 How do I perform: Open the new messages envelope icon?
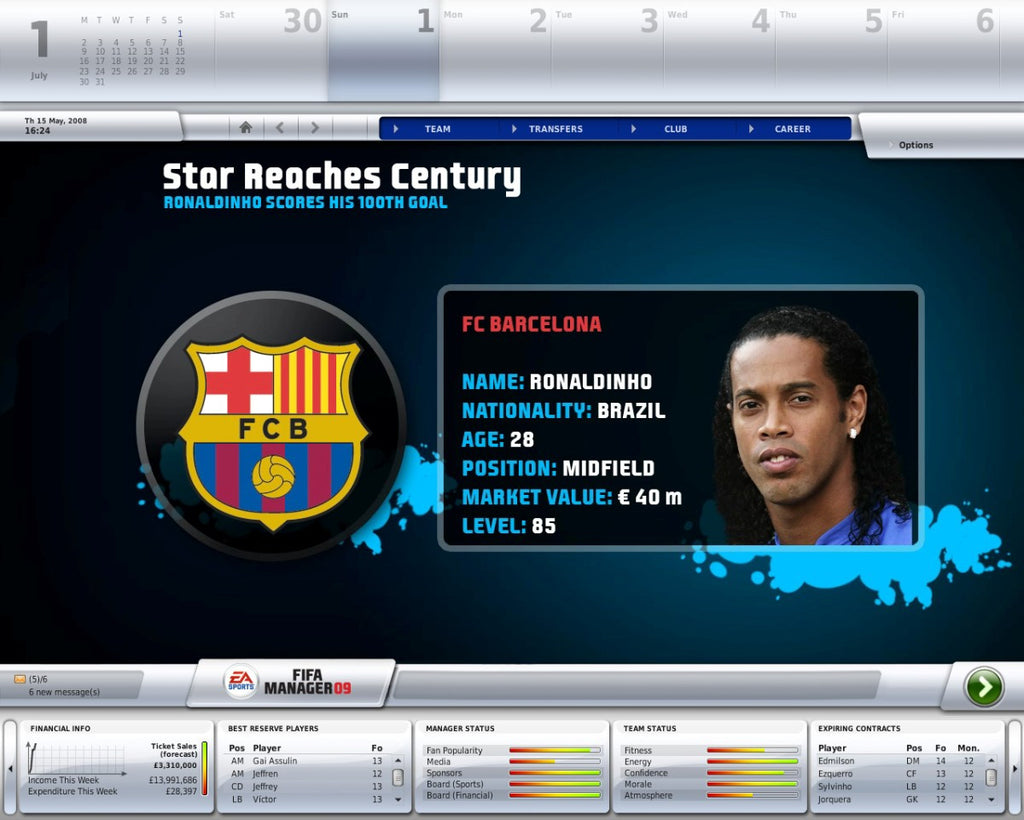[x=19, y=679]
